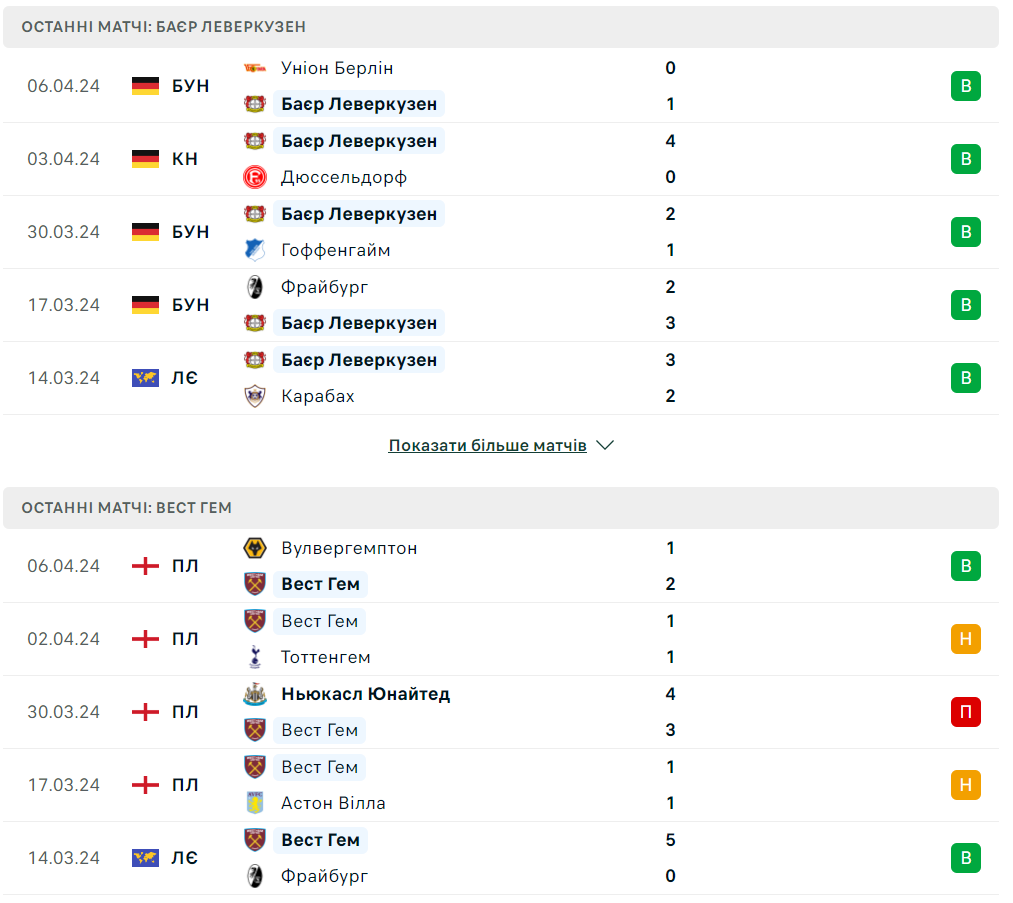
Task: Click the Wolverhampton wolf logo
Action: coord(255,548)
